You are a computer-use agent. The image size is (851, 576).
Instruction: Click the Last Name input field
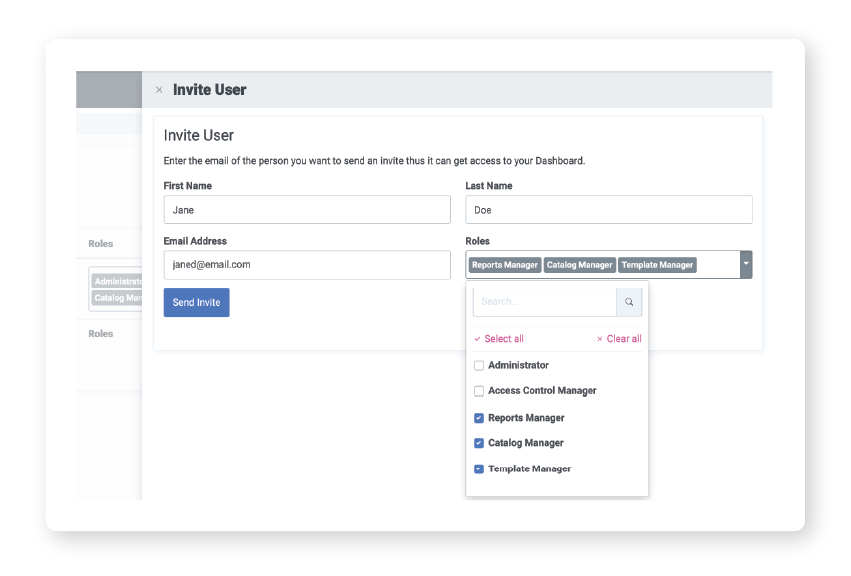point(608,210)
